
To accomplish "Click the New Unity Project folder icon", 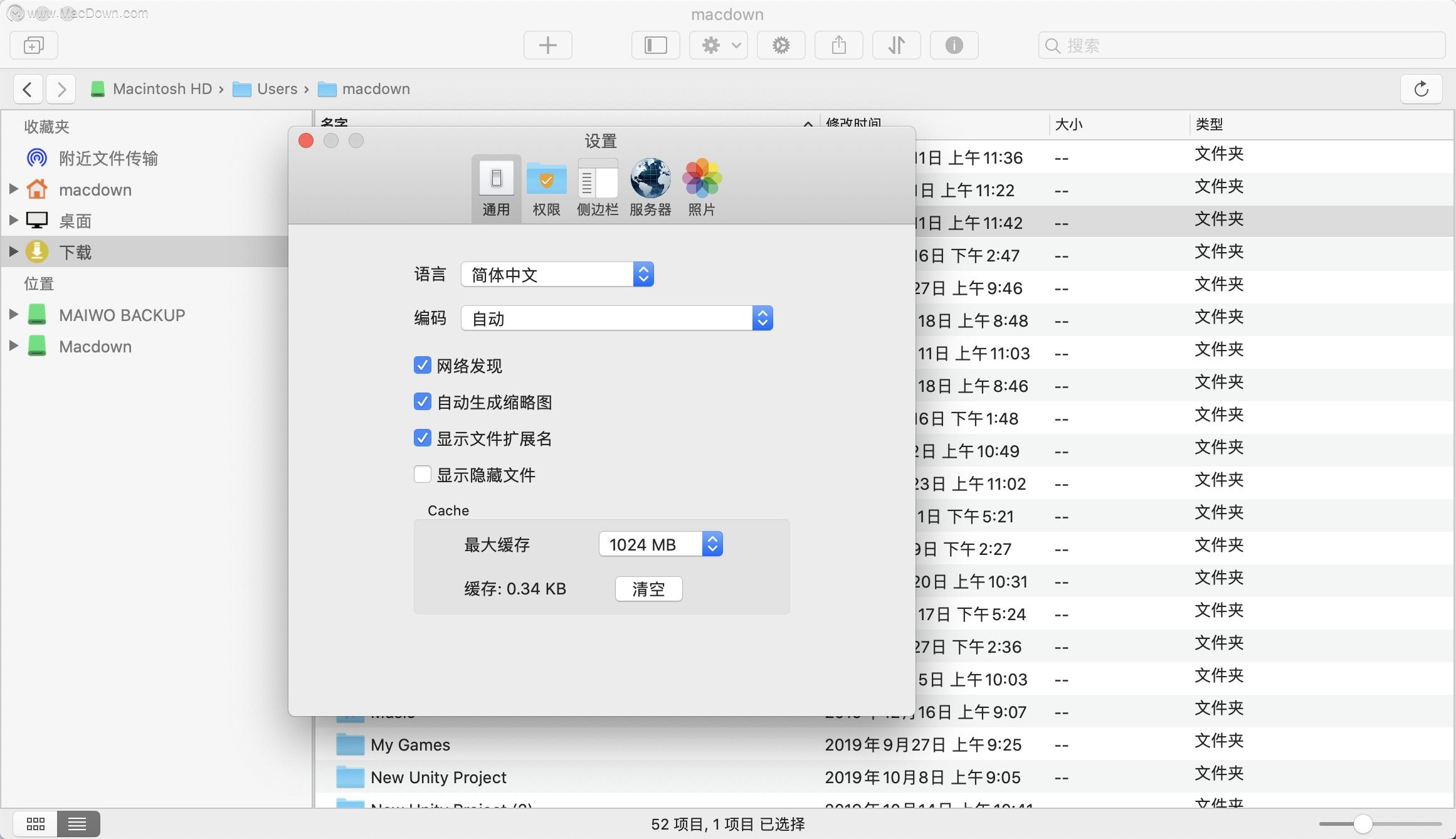I will click(350, 777).
